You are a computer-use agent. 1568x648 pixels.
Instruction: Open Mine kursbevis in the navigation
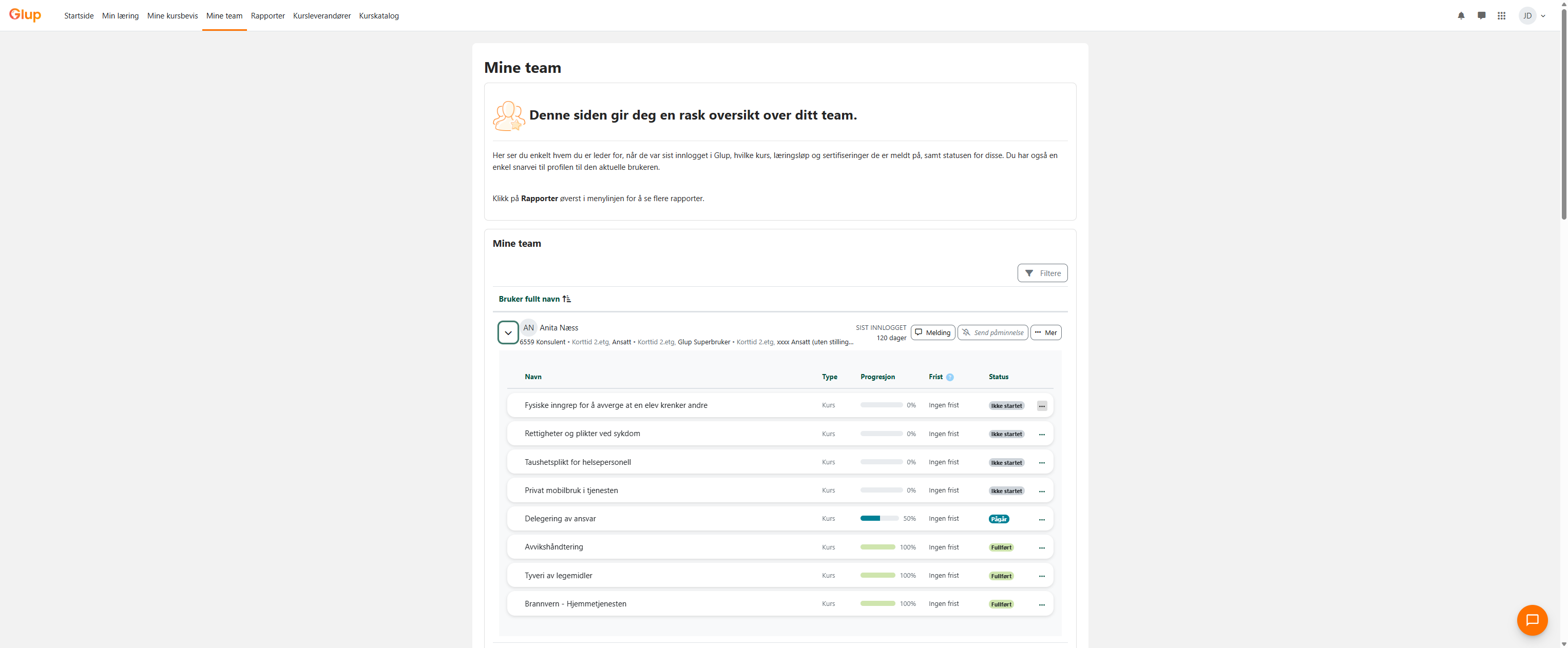(173, 16)
